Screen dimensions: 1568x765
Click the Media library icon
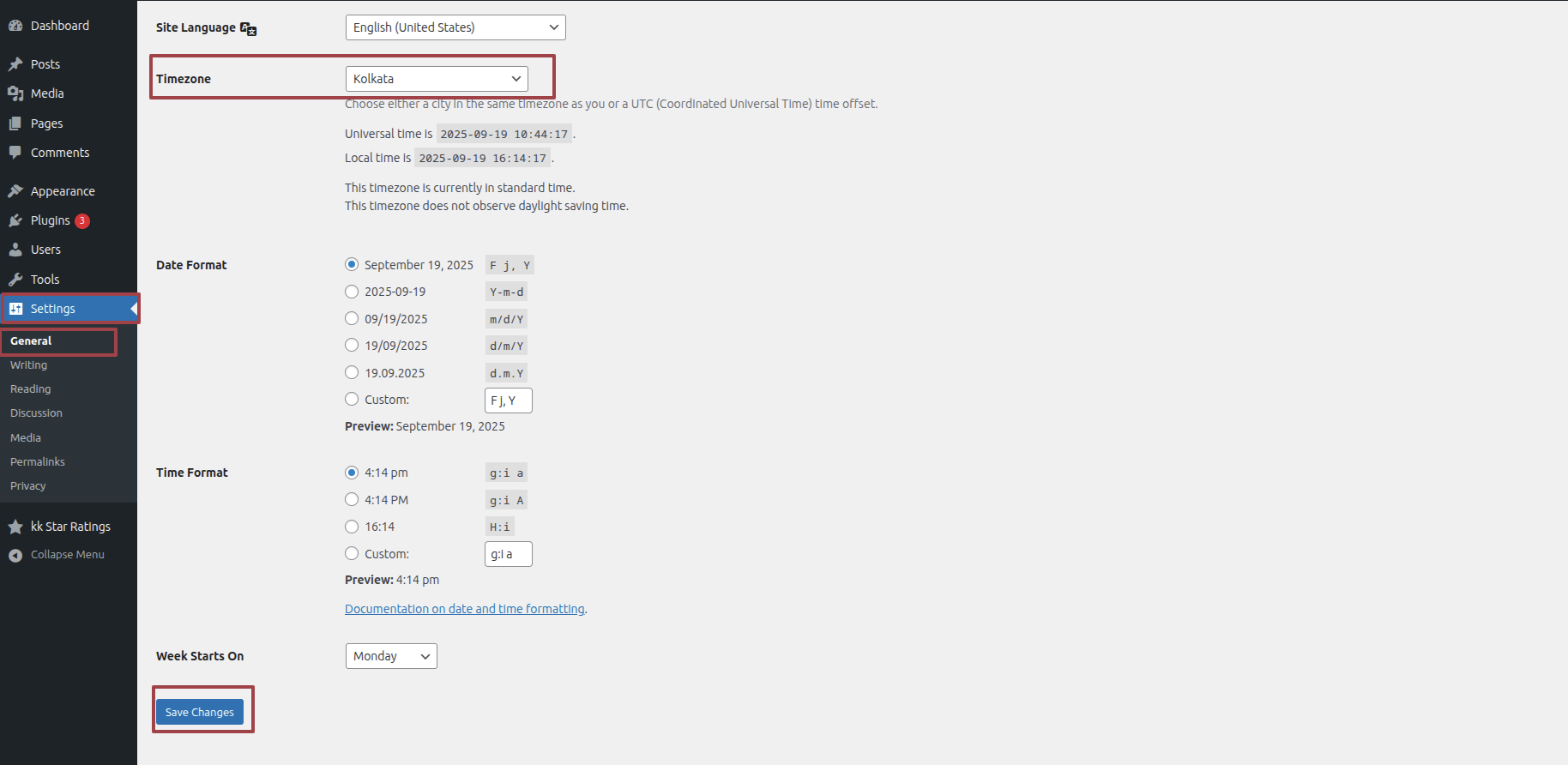pos(15,93)
